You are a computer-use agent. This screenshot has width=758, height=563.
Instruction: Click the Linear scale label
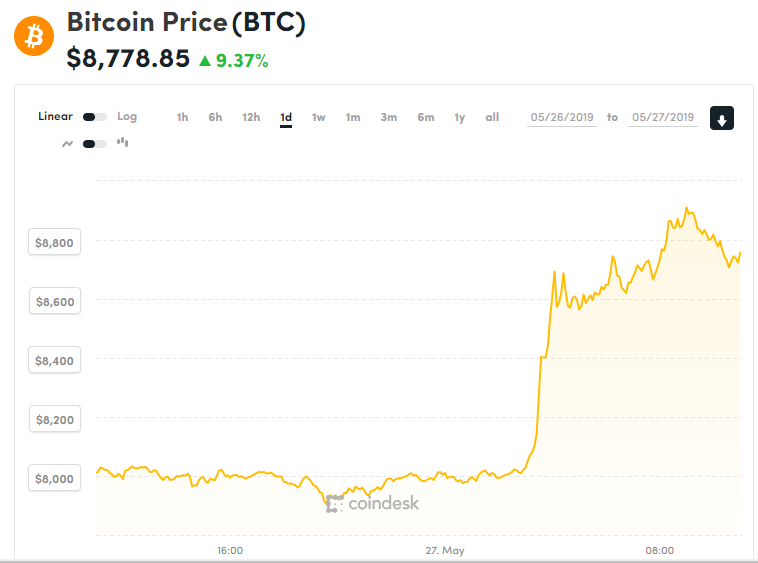[55, 116]
